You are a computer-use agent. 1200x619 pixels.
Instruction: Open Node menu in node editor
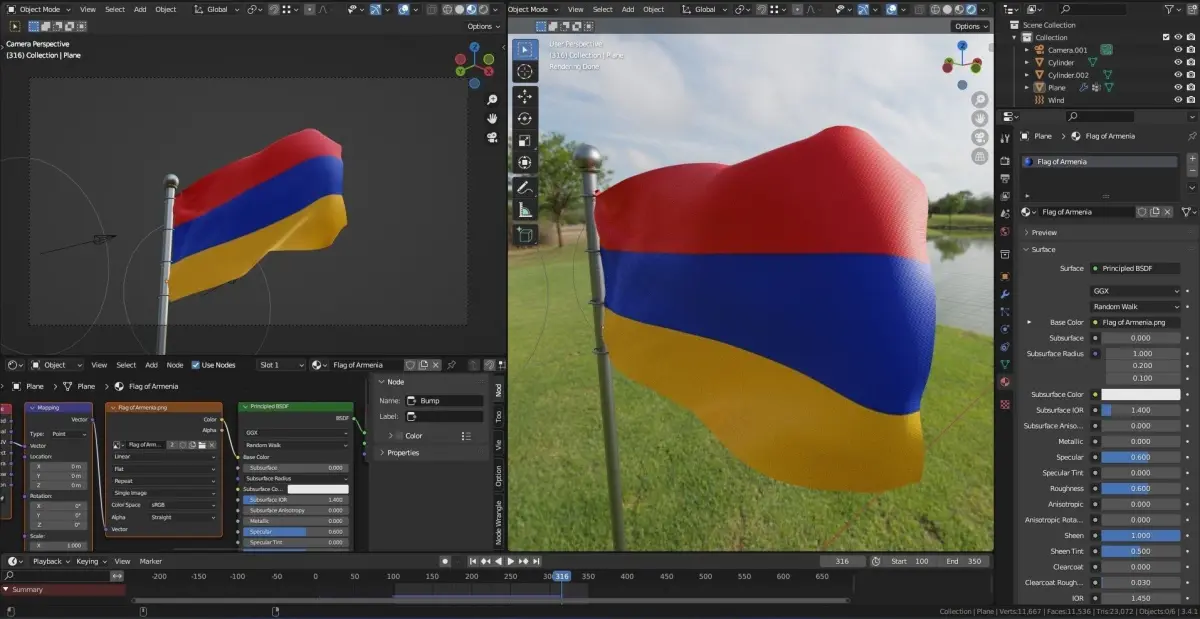[175, 365]
